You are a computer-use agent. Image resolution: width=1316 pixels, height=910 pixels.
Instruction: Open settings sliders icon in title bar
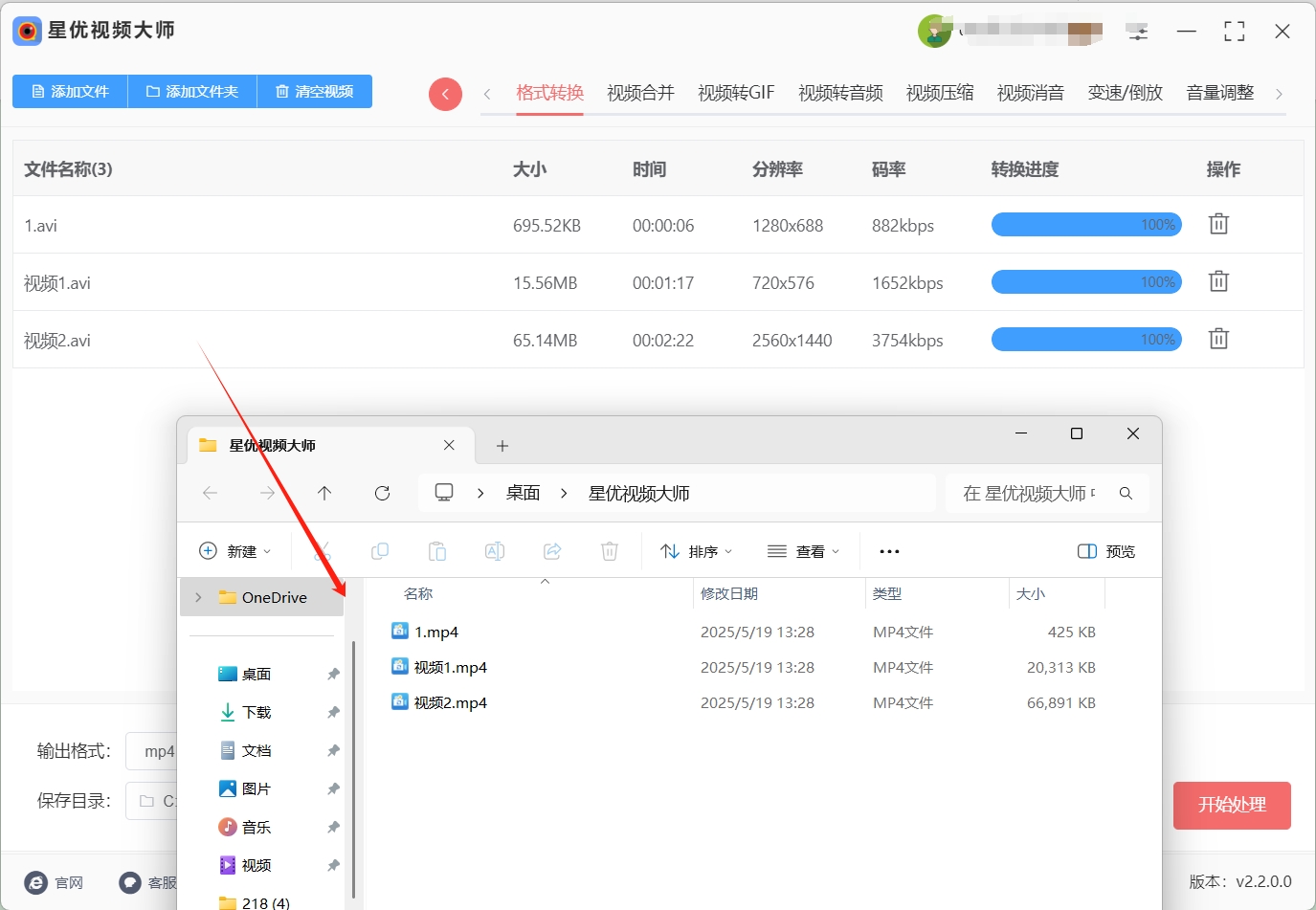[1137, 32]
